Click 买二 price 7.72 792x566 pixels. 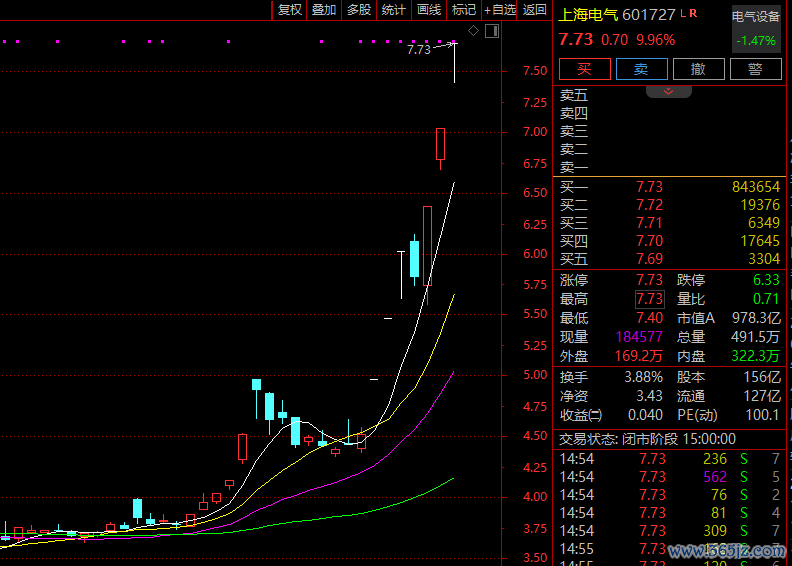[x=649, y=205]
